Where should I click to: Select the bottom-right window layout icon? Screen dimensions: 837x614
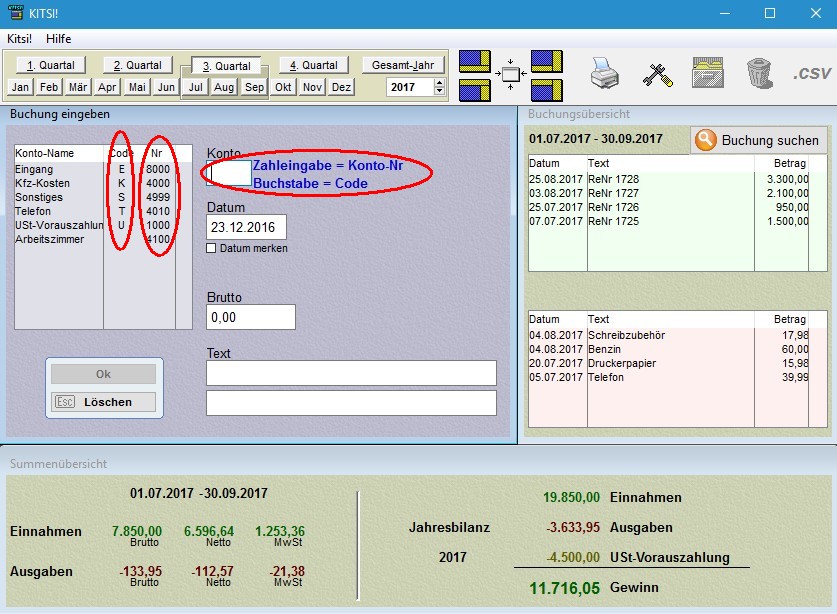546,89
